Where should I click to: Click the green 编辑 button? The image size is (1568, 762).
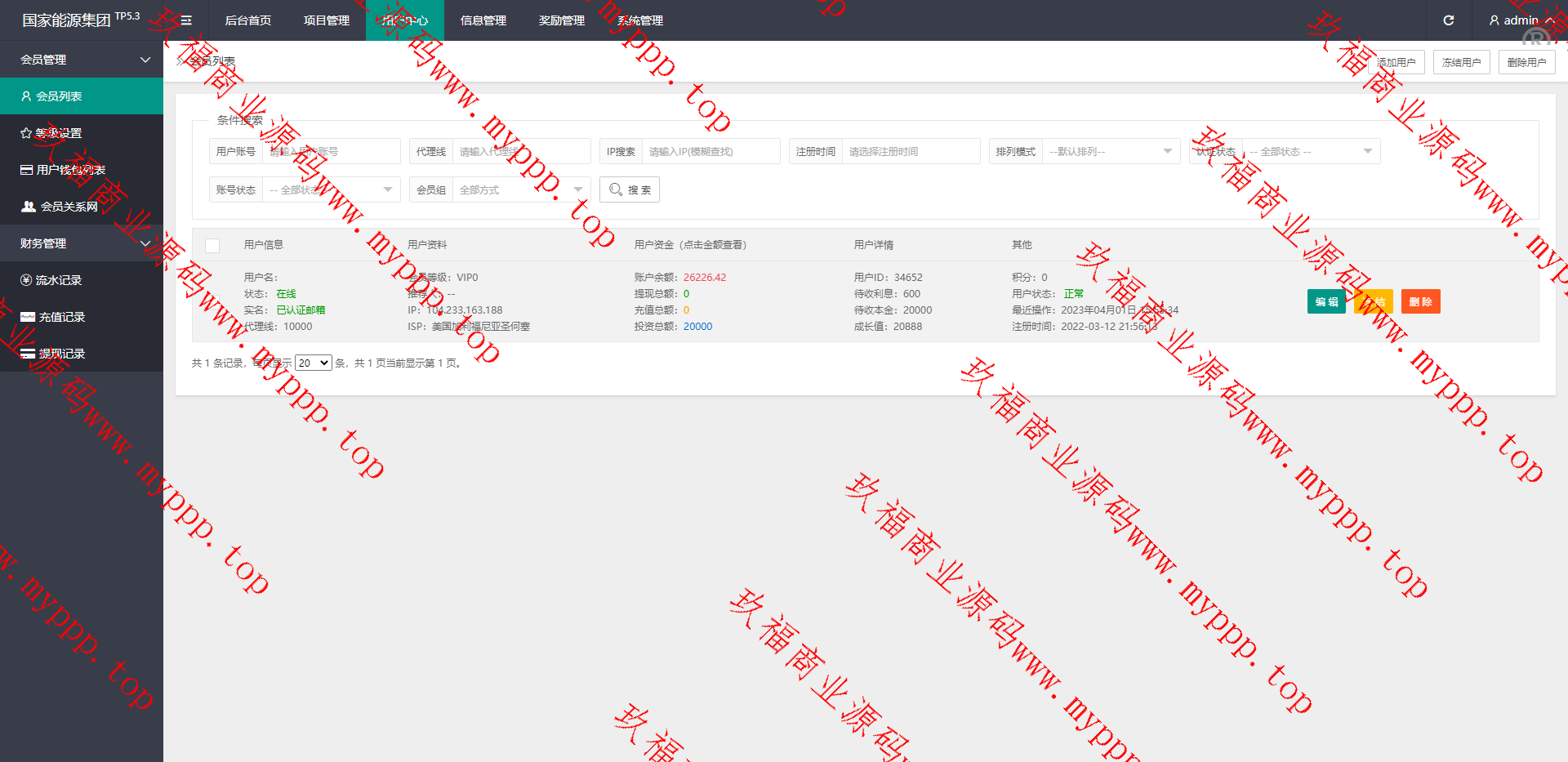tap(1326, 302)
